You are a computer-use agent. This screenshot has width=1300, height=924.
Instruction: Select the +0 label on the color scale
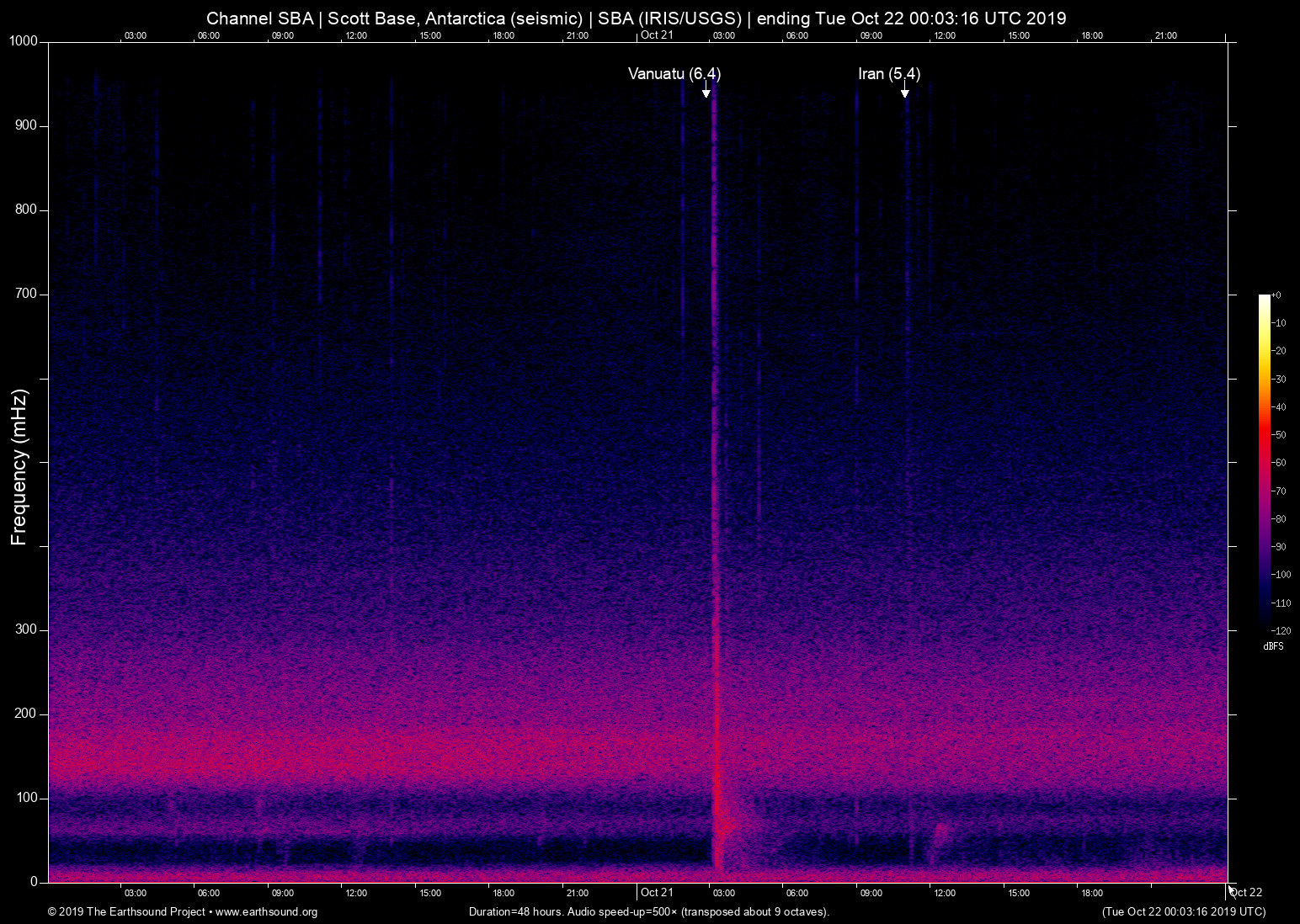click(1276, 295)
